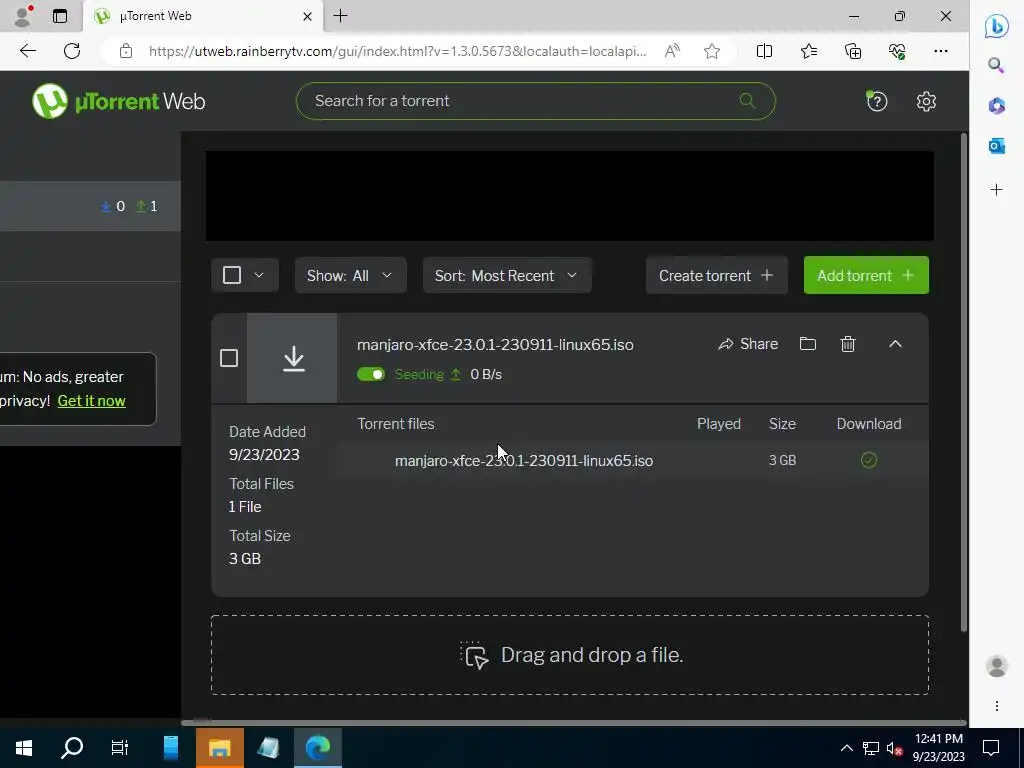Click the horizontal scrollbar at bottom
The height and width of the screenshot is (768, 1024).
click(573, 722)
